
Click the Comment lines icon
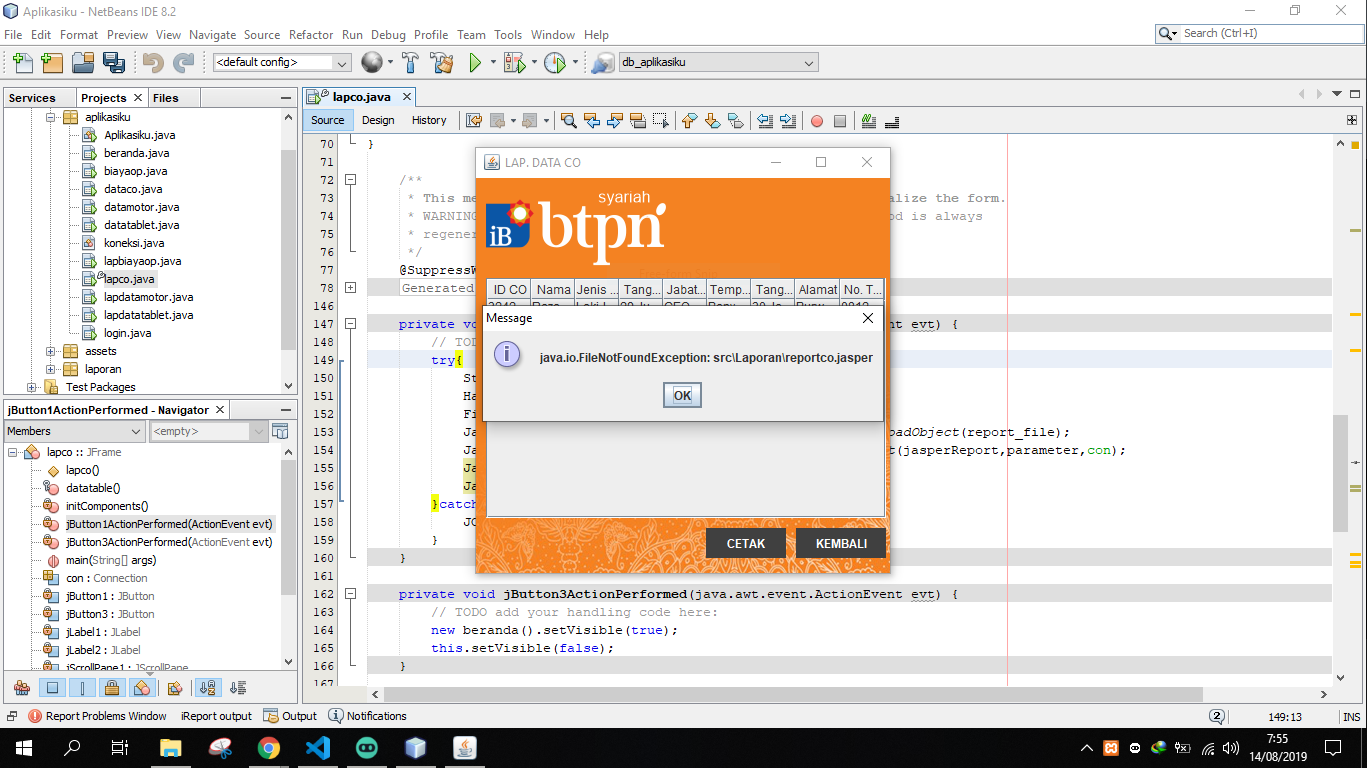coord(868,120)
